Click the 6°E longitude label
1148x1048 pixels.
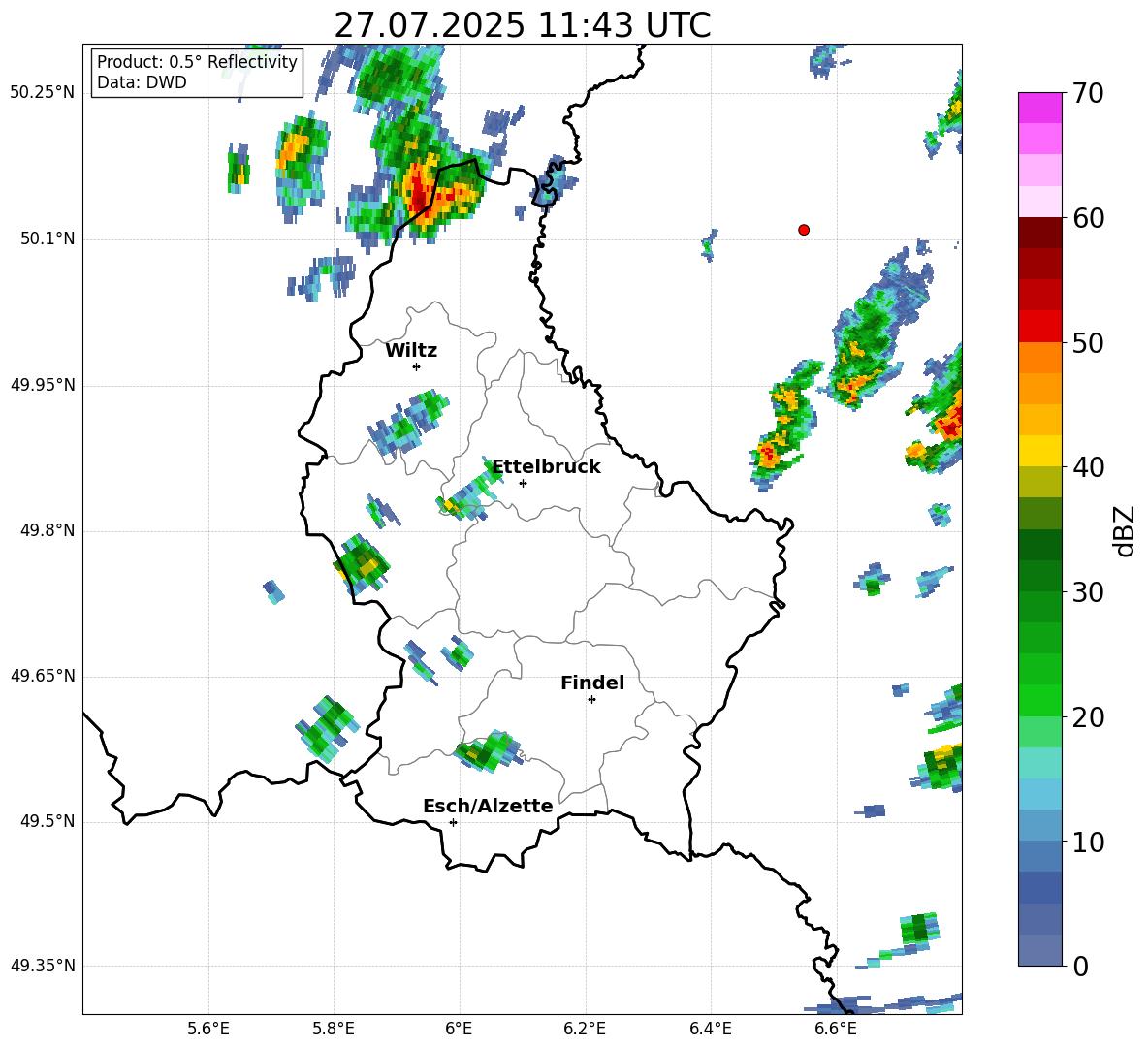coord(459,1029)
